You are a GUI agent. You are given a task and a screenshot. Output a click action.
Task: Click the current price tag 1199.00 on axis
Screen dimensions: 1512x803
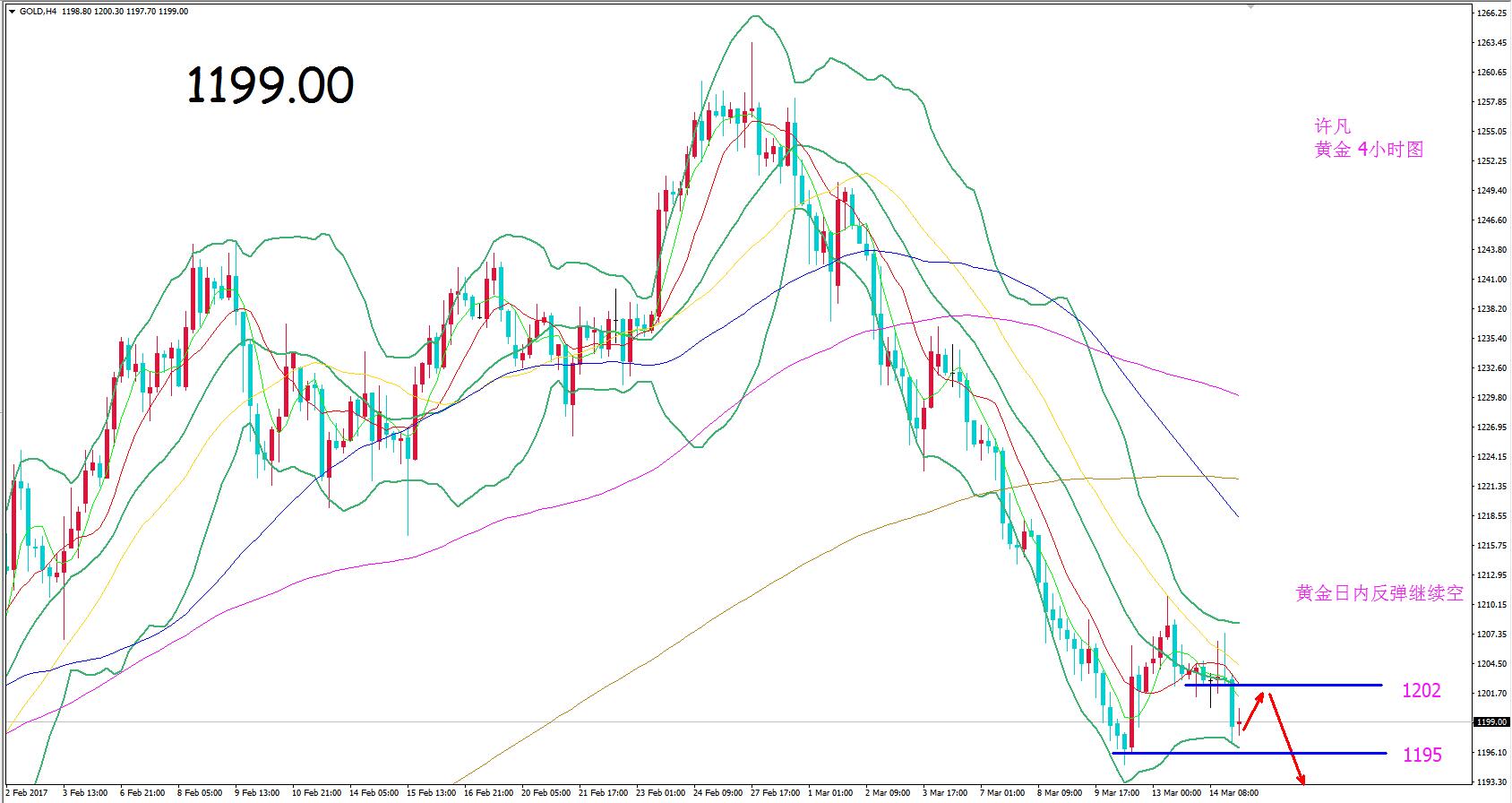tap(1491, 721)
